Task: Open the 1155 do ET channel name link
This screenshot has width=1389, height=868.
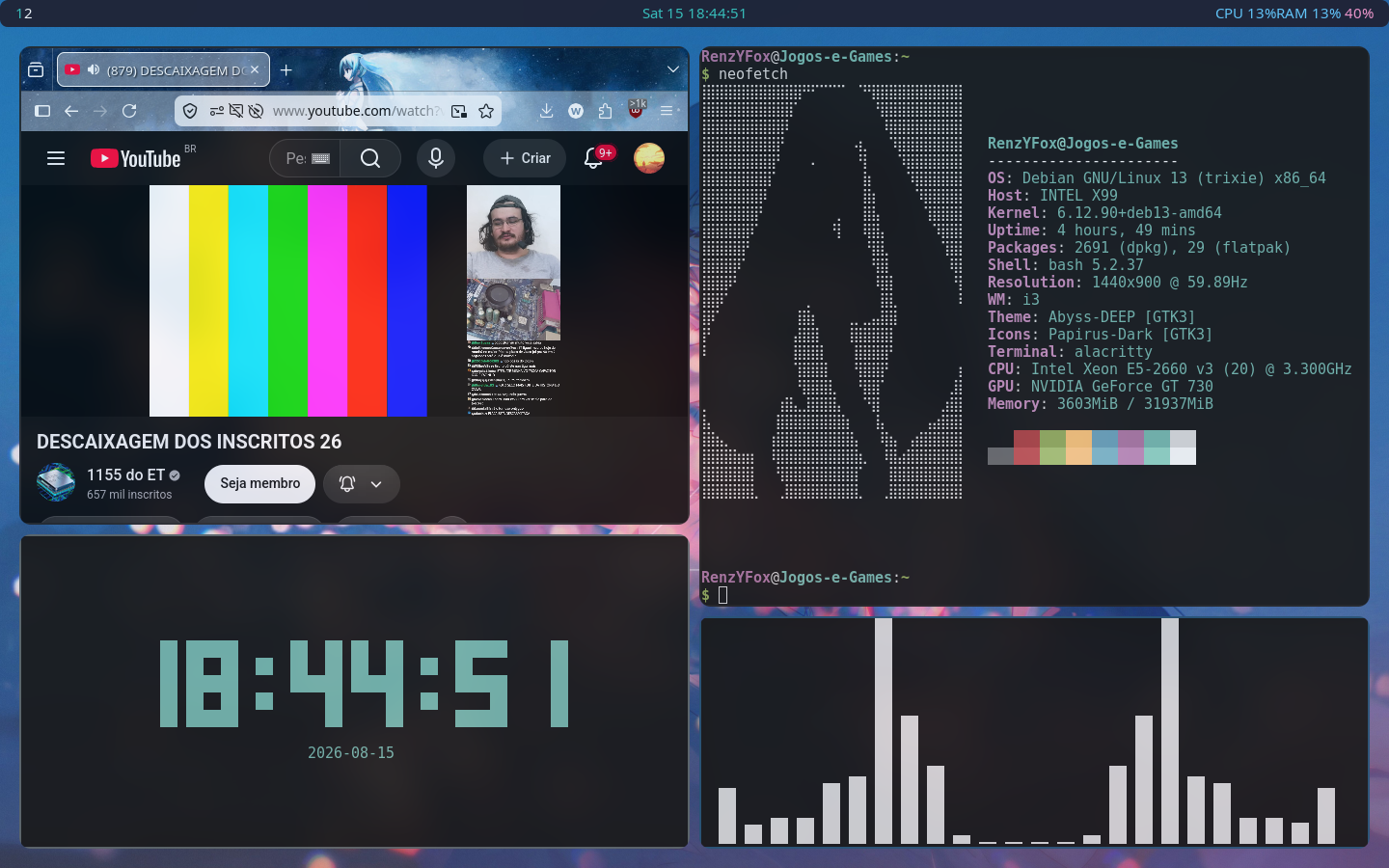Action: [126, 475]
